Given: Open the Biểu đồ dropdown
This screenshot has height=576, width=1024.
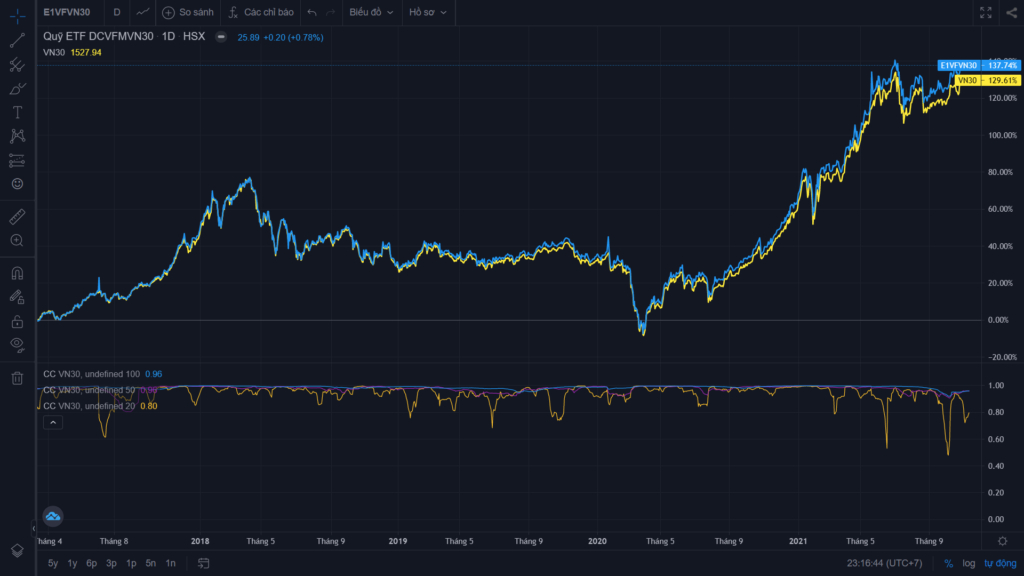Looking at the screenshot, I should 371,12.
